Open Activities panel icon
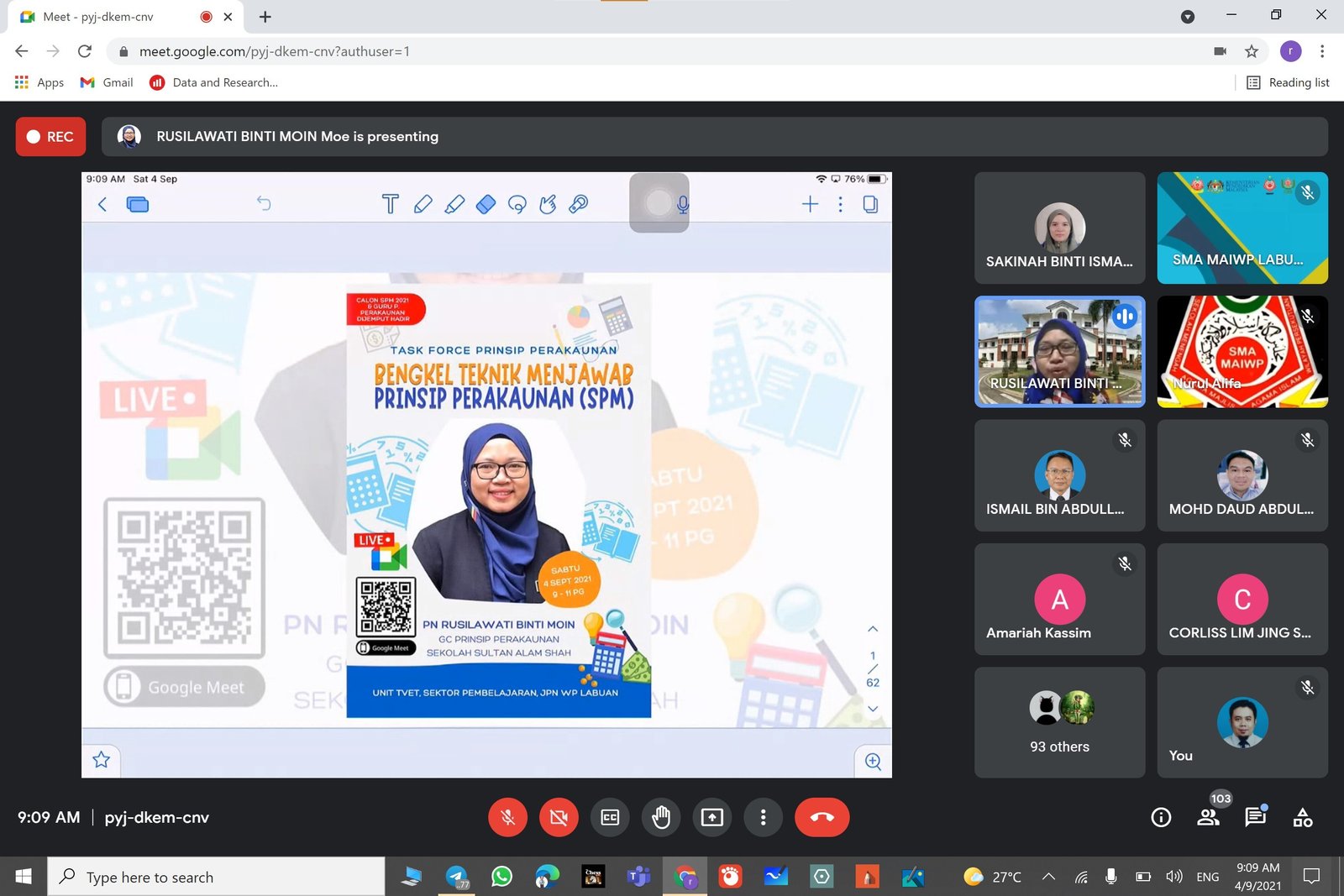 pos(1303,817)
